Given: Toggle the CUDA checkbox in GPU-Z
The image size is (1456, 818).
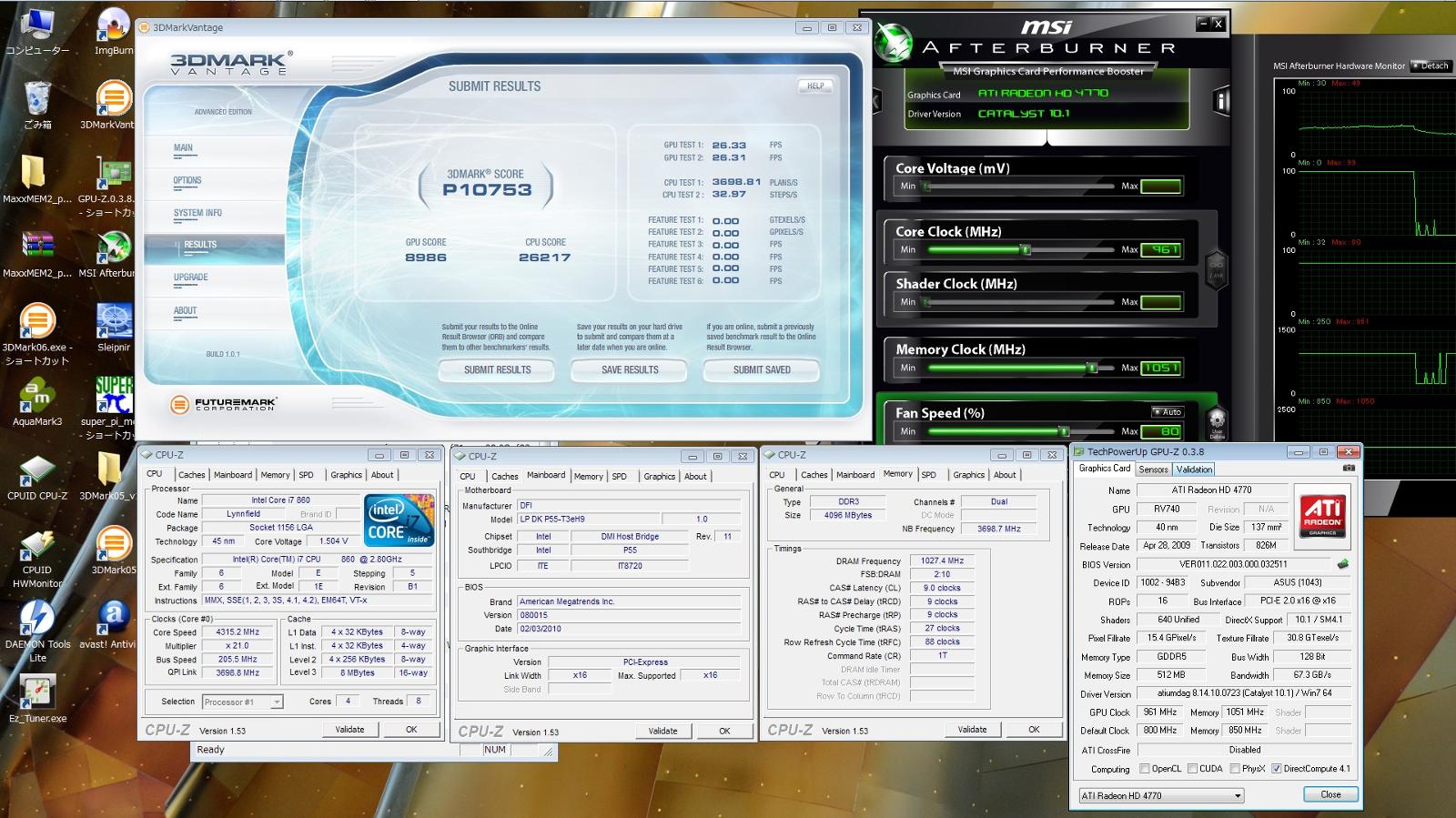Looking at the screenshot, I should [1192, 769].
